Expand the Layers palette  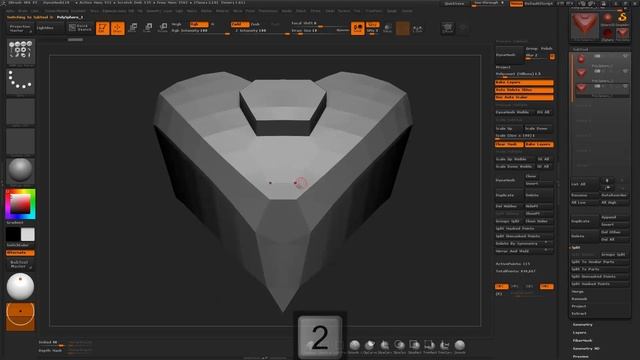coord(579,333)
